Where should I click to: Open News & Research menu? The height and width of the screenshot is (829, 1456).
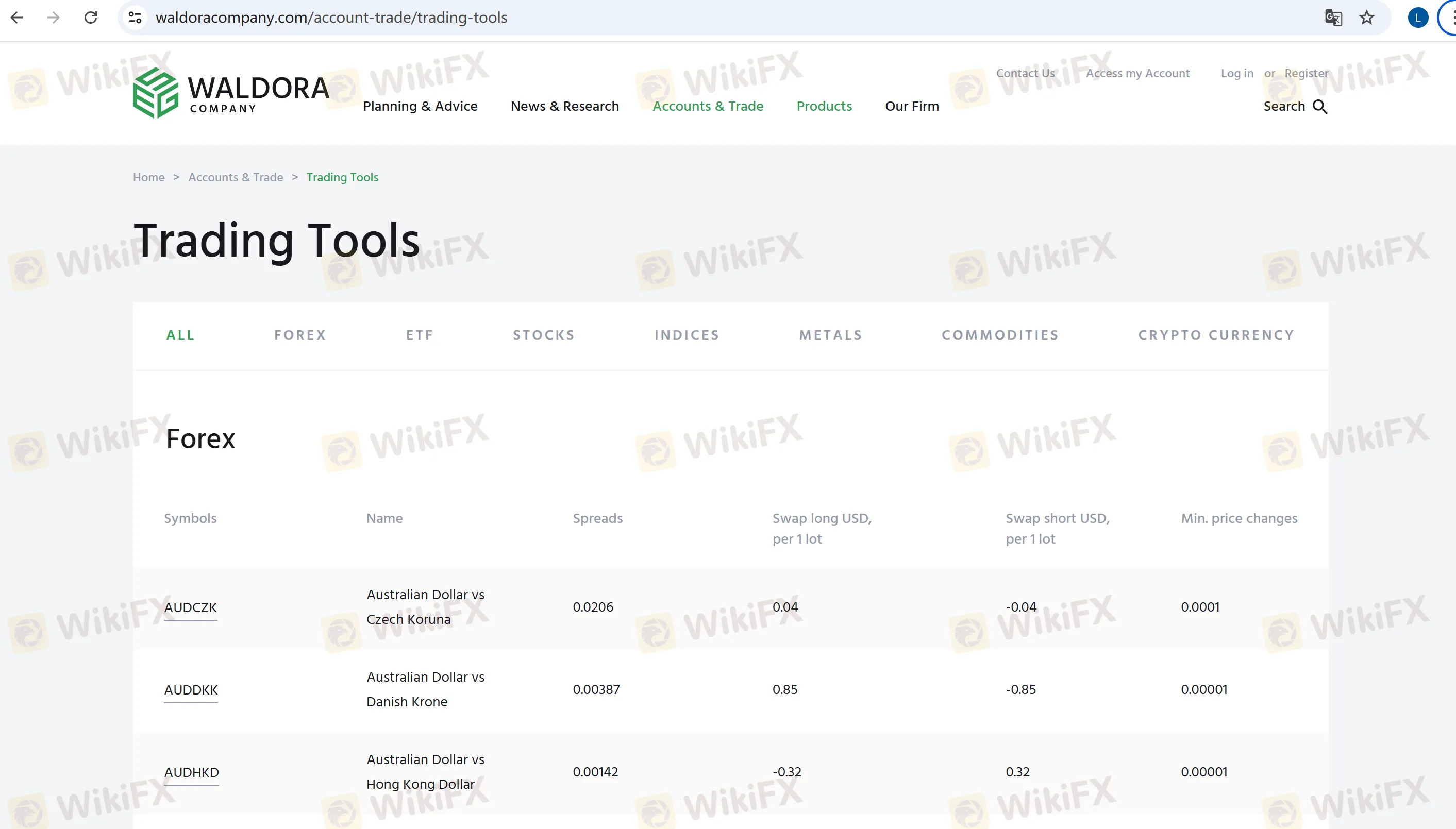[x=564, y=106]
